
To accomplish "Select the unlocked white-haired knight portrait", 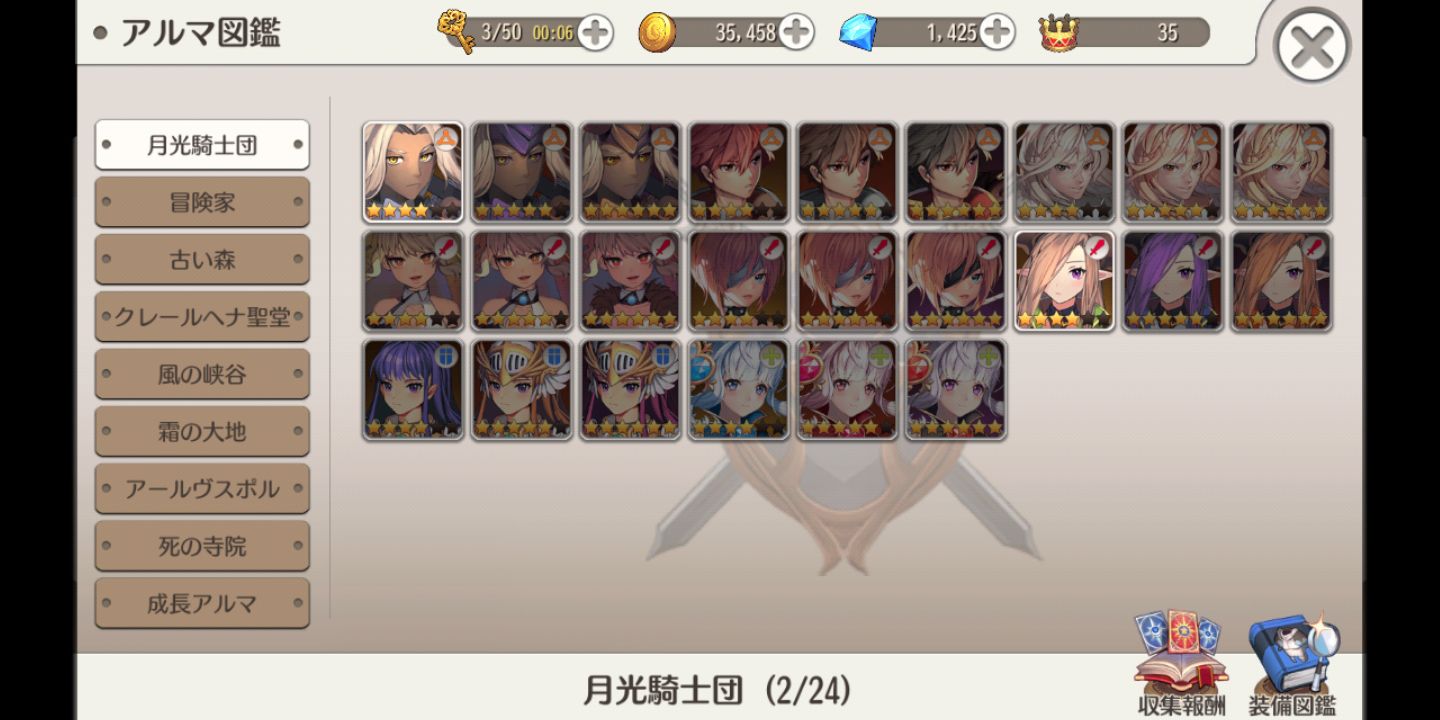I will 413,172.
